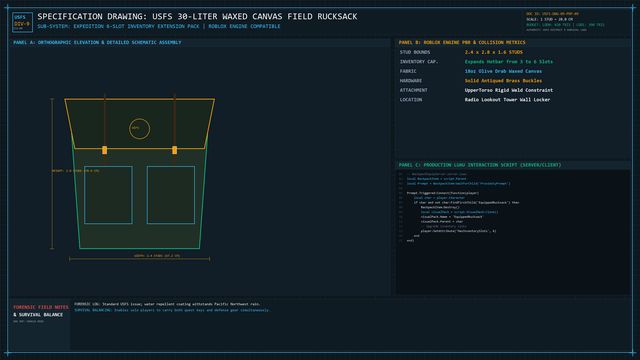The width and height of the screenshot is (640, 360).
Task: Click the rucksack height dimension label
Action: coord(76,171)
